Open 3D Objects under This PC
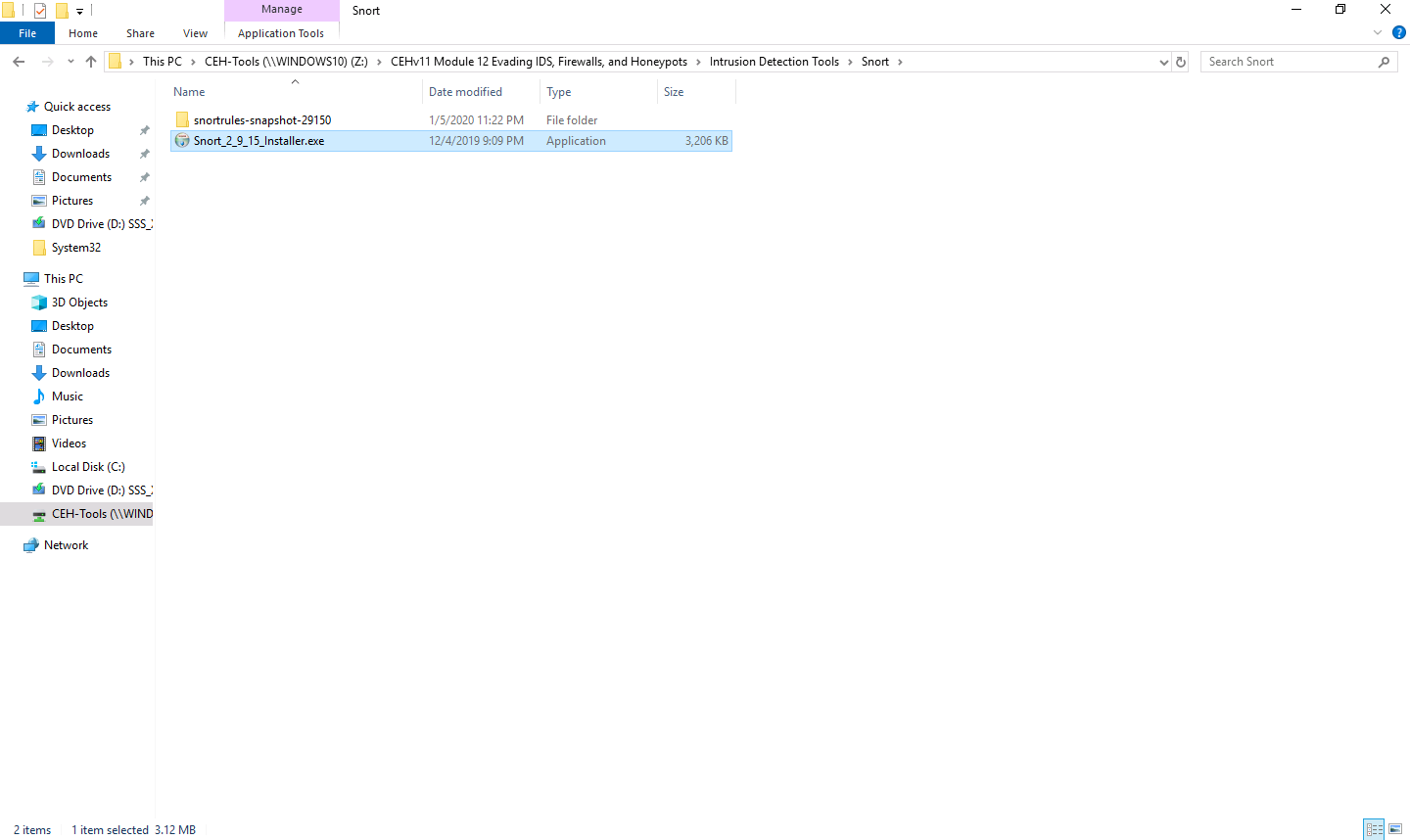The height and width of the screenshot is (840, 1410). pyautogui.click(x=79, y=303)
